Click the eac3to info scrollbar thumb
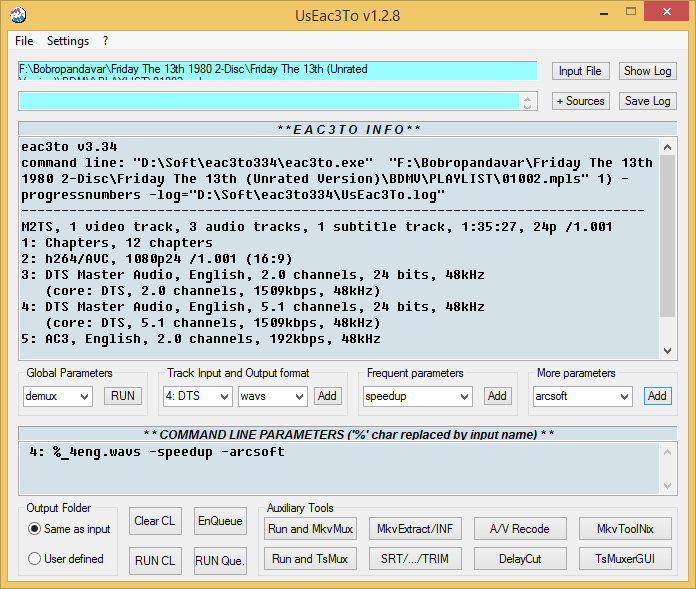 coord(667,235)
